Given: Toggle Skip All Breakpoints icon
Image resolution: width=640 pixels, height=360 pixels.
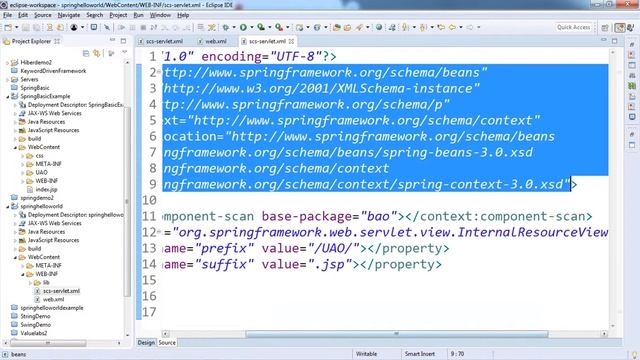Looking at the screenshot, I should tap(107, 27).
